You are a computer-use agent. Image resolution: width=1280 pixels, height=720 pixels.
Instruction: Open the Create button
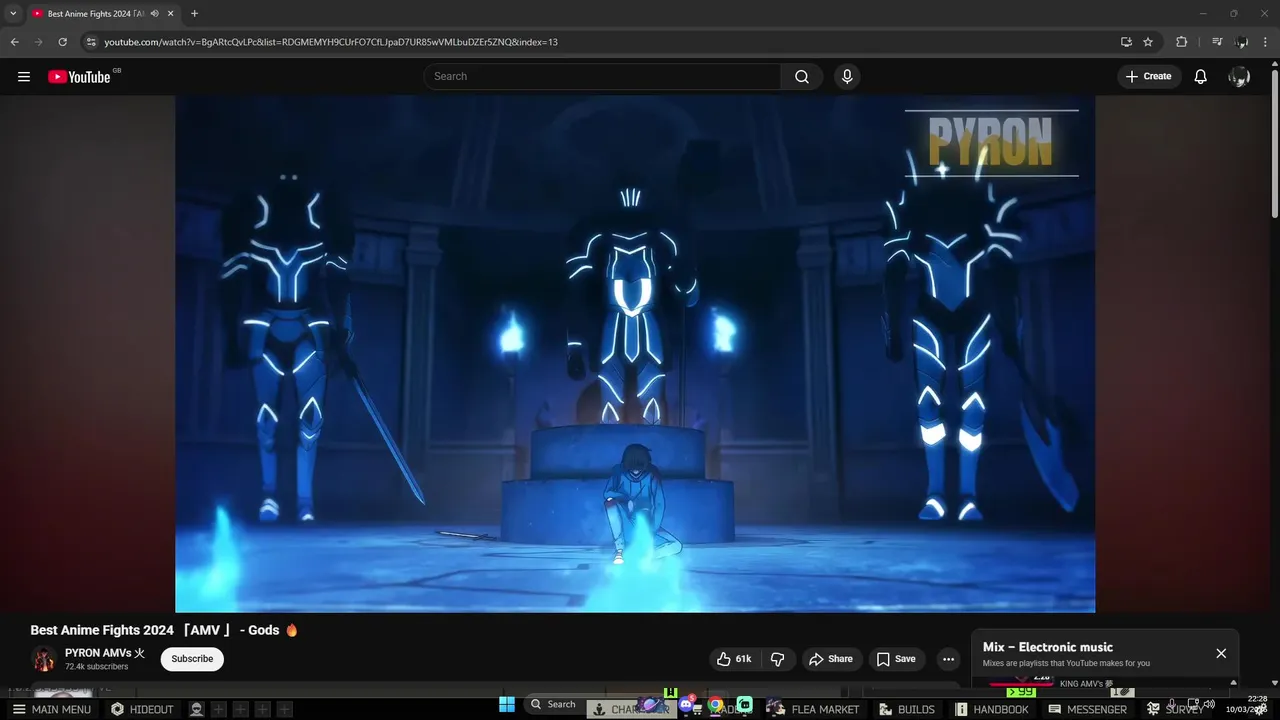1148,76
